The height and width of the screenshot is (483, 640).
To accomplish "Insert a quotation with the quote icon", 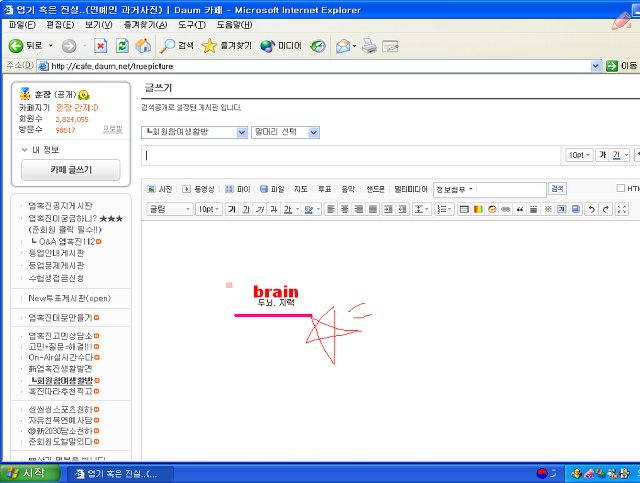I will point(520,209).
